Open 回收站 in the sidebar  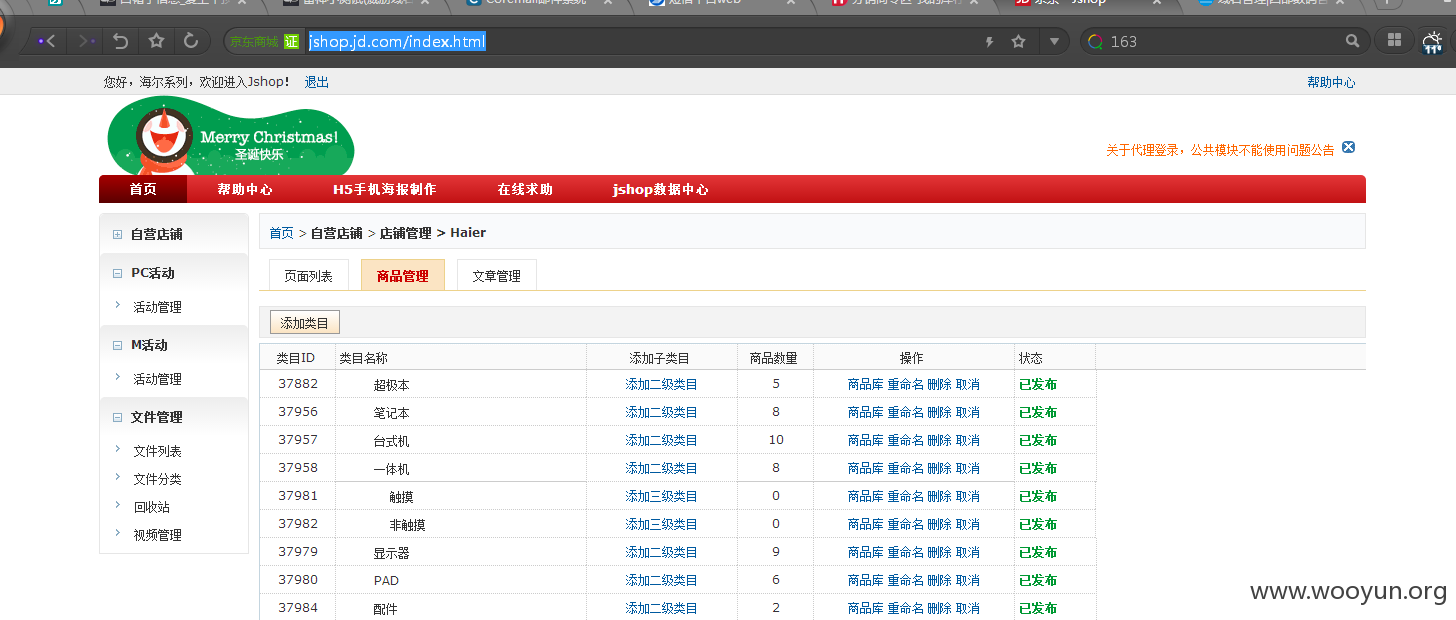[x=151, y=507]
